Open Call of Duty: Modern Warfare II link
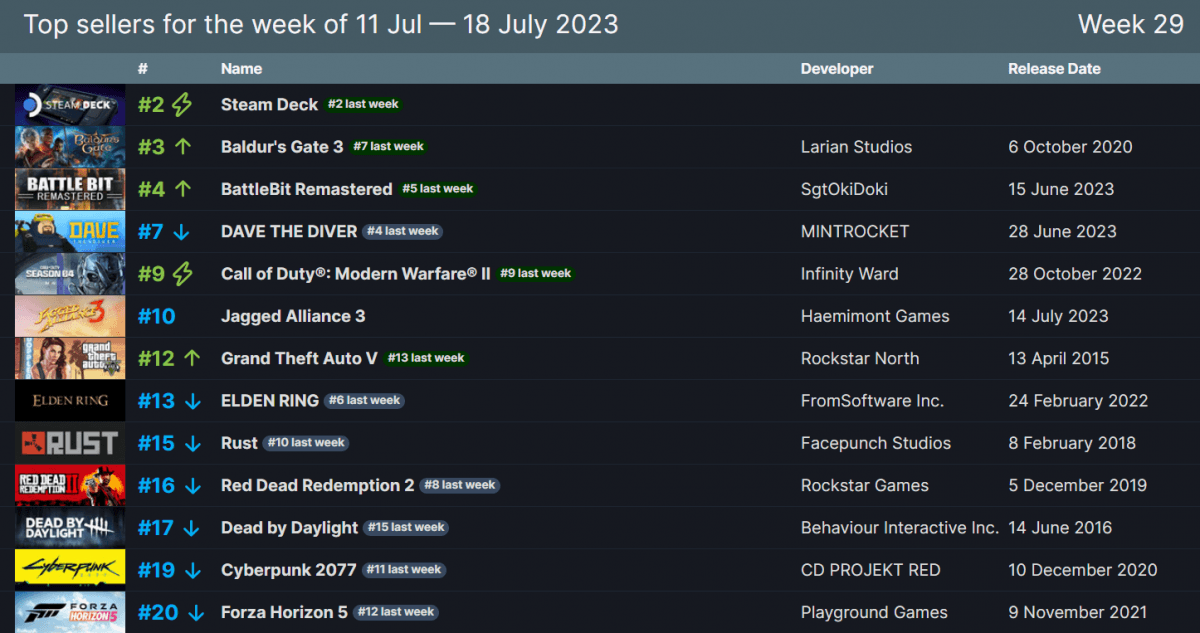The height and width of the screenshot is (633, 1200). pyautogui.click(x=356, y=273)
